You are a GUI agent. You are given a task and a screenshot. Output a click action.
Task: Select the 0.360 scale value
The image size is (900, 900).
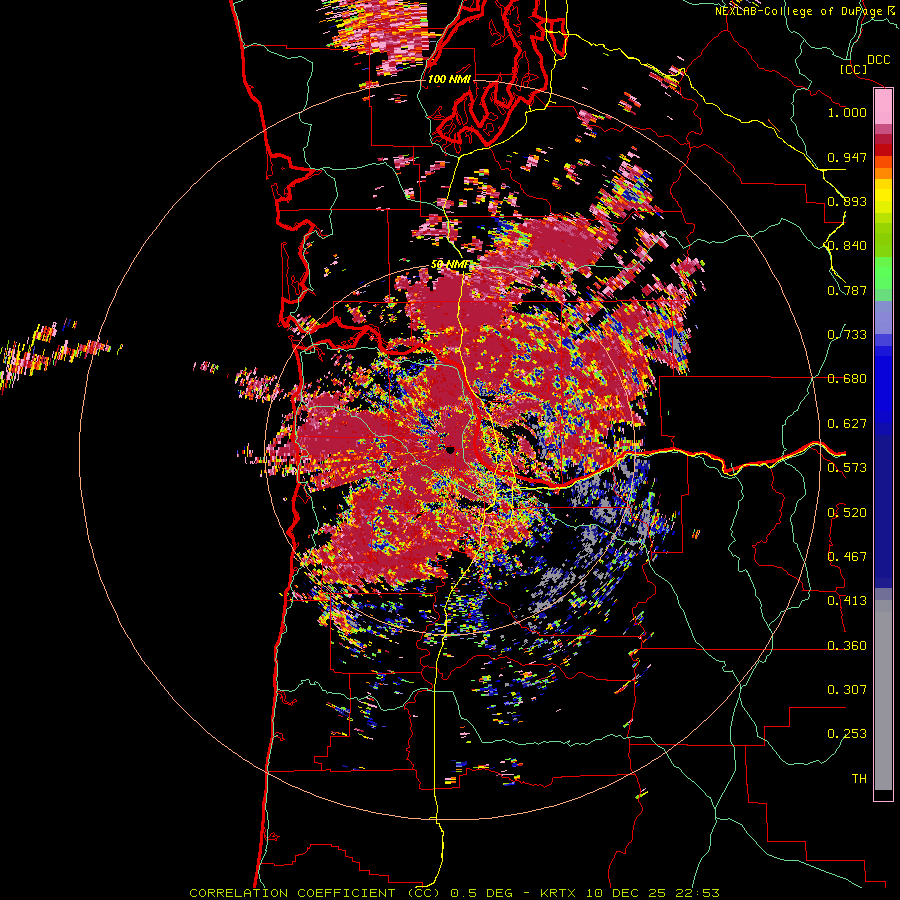pos(847,646)
